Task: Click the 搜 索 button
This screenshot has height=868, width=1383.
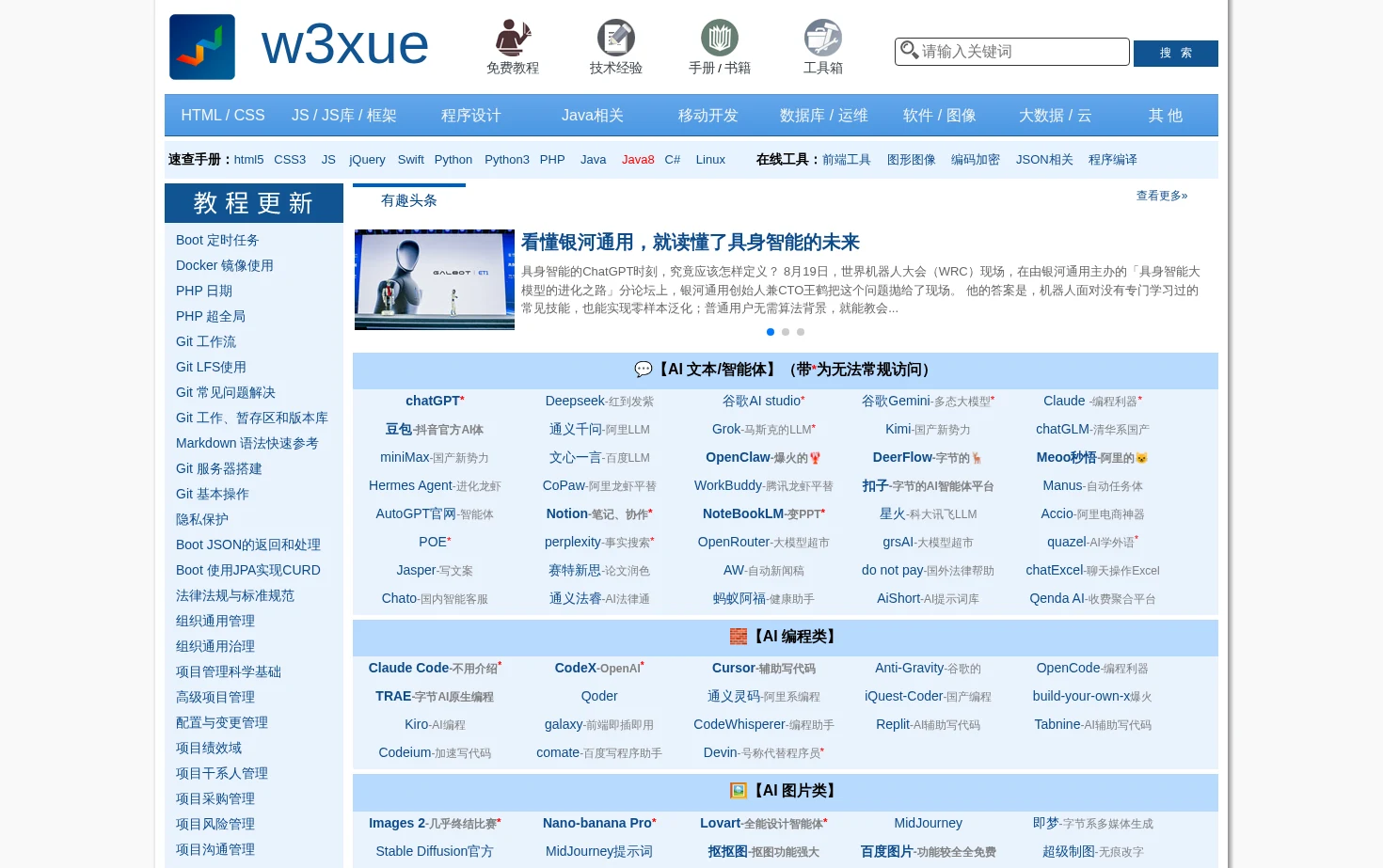Action: (1176, 54)
